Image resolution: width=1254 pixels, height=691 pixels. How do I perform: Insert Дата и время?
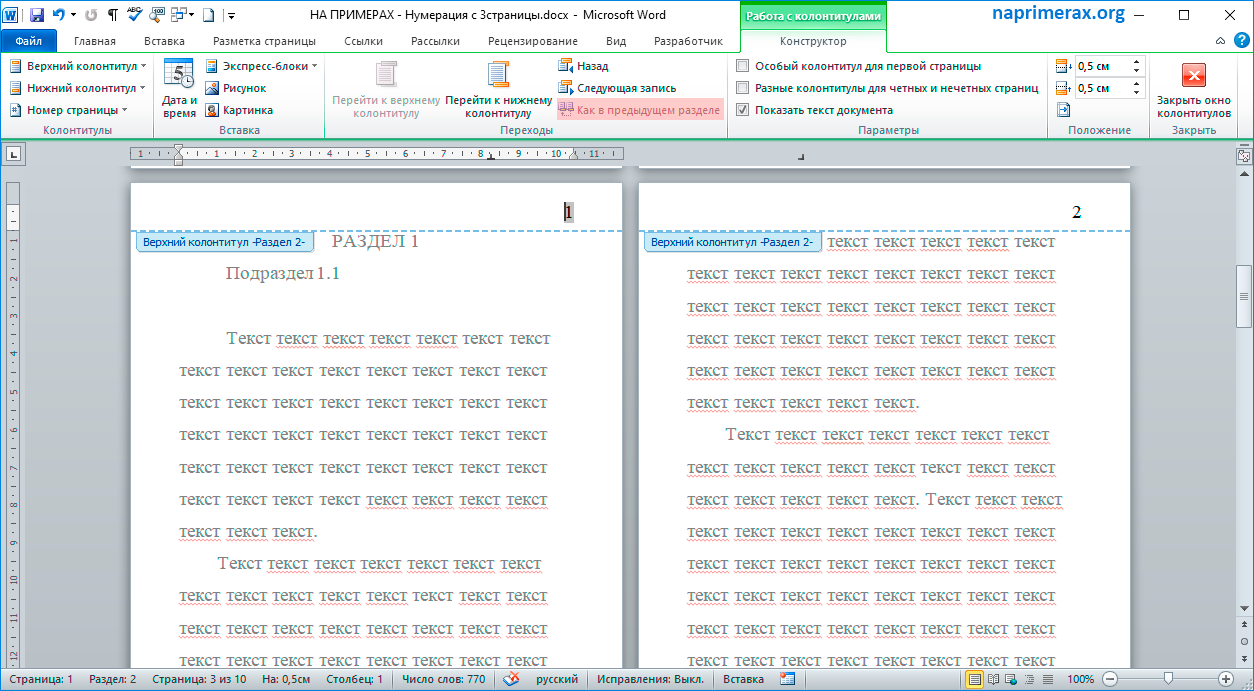[179, 89]
